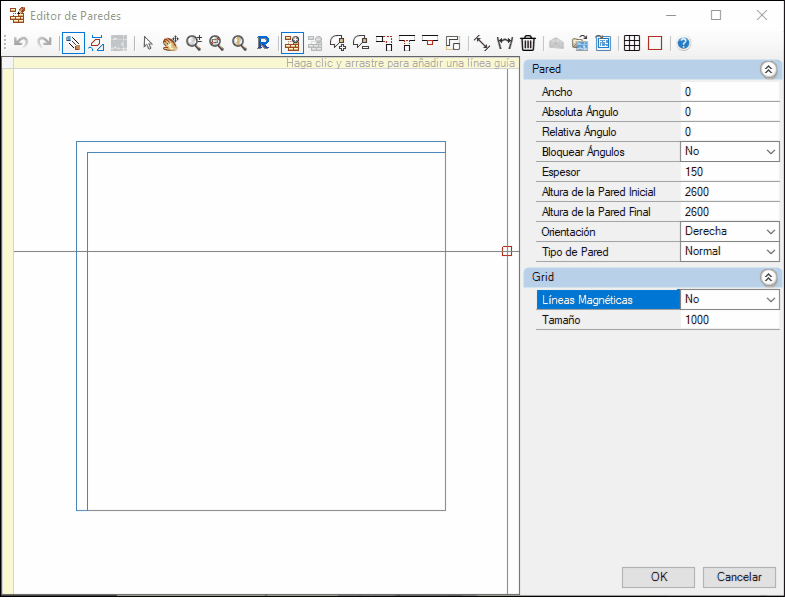Click the T-junction wall icon with dashed red
The height and width of the screenshot is (600, 785).
[407, 43]
